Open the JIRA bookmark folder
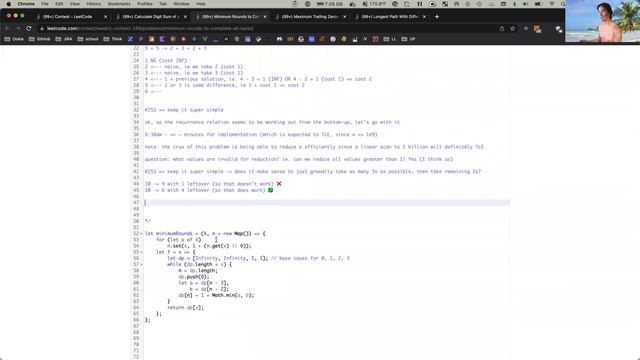The image size is (640, 360). 64,39
